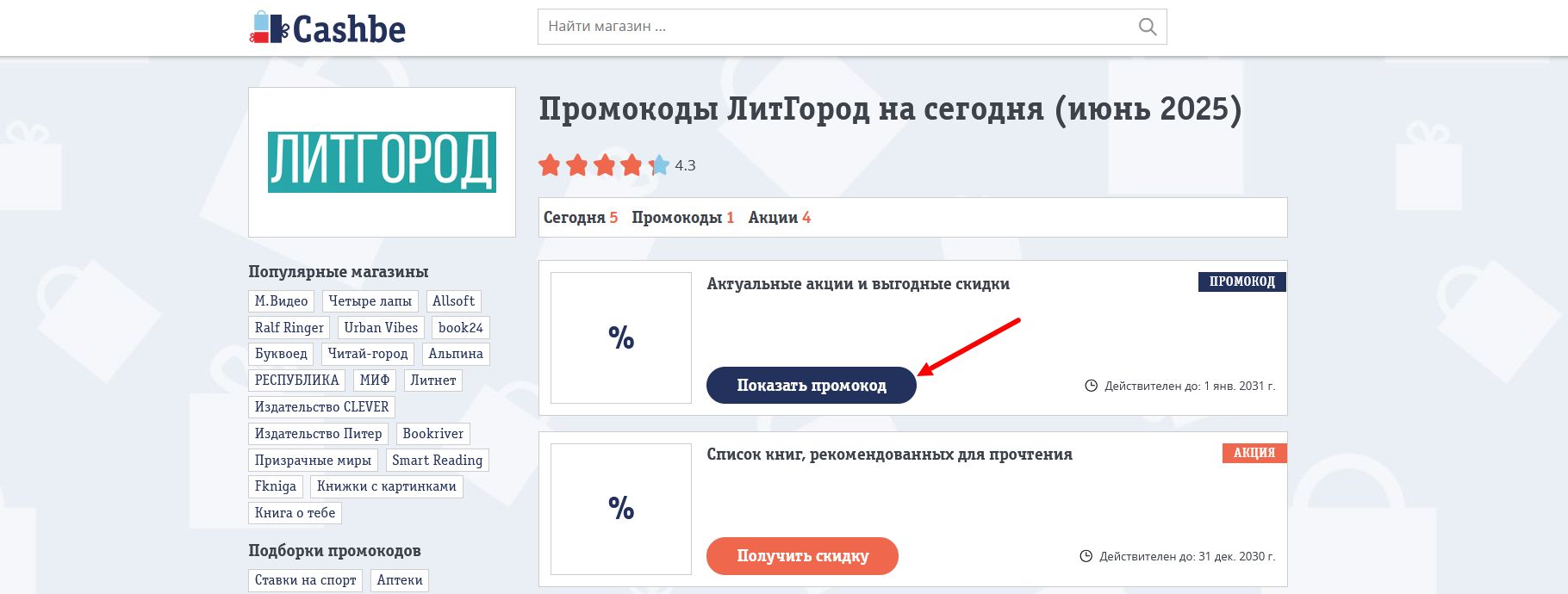Image resolution: width=1568 pixels, height=594 pixels.
Task: Click the 'Получить скидку' button
Action: tap(802, 556)
